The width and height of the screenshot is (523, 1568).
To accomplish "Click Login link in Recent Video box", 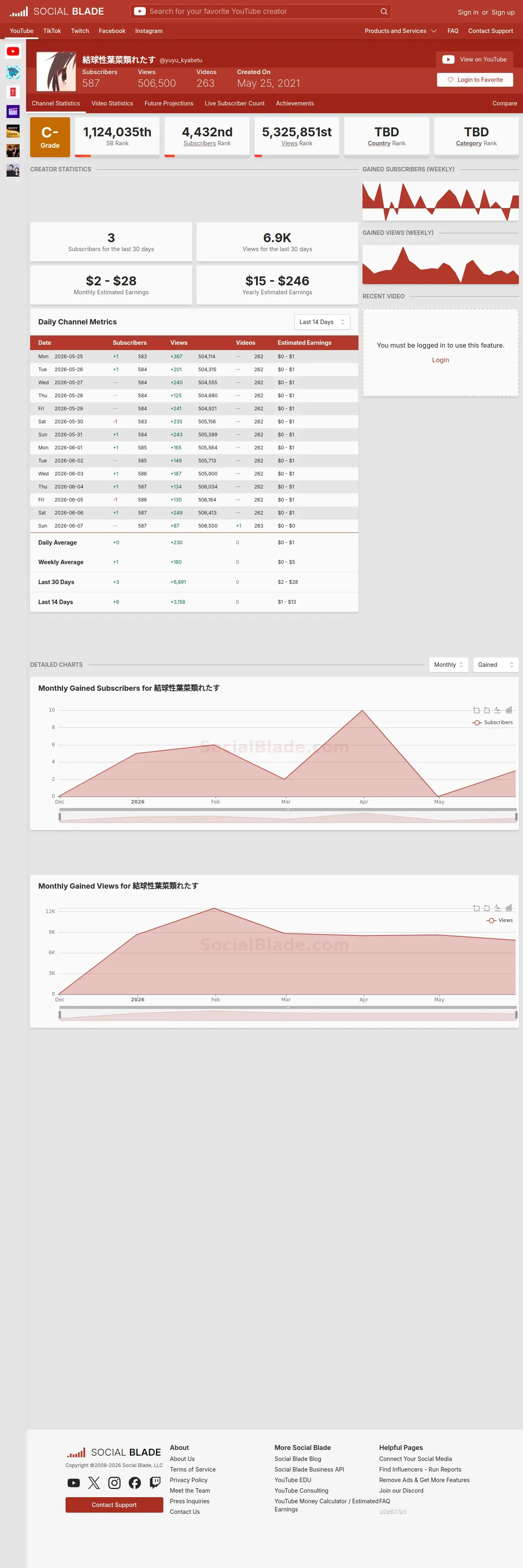I will click(x=440, y=360).
